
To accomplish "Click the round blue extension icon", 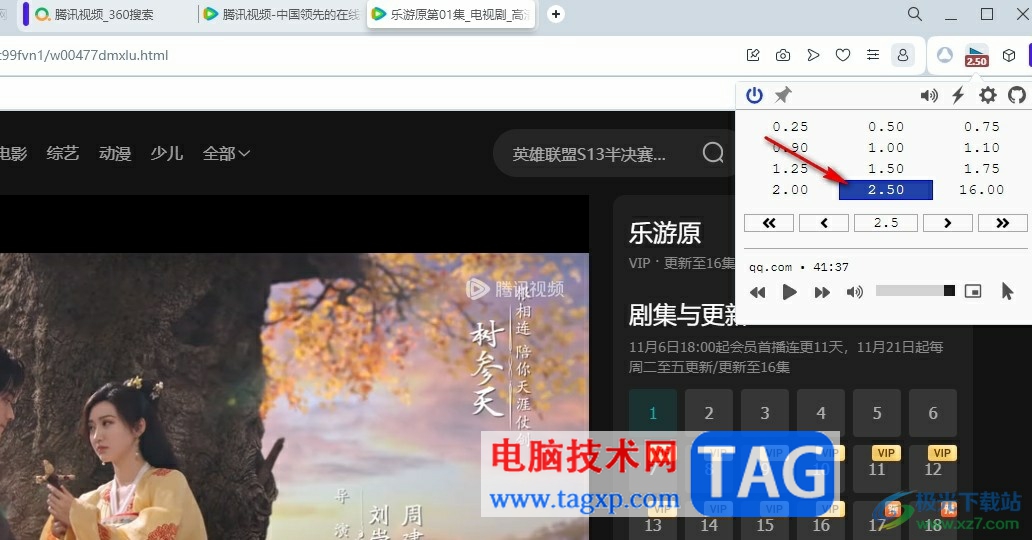I will [944, 55].
